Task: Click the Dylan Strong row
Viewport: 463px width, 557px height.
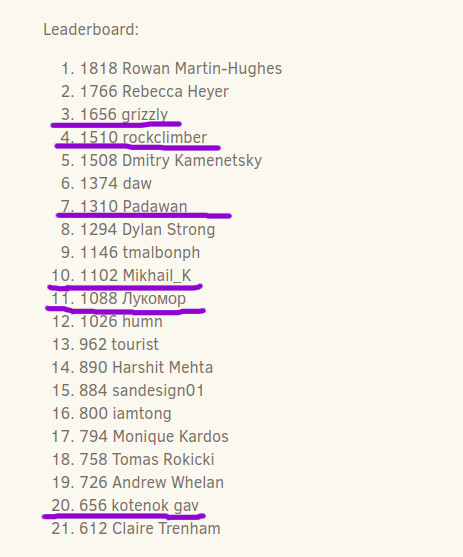Action: coord(138,229)
